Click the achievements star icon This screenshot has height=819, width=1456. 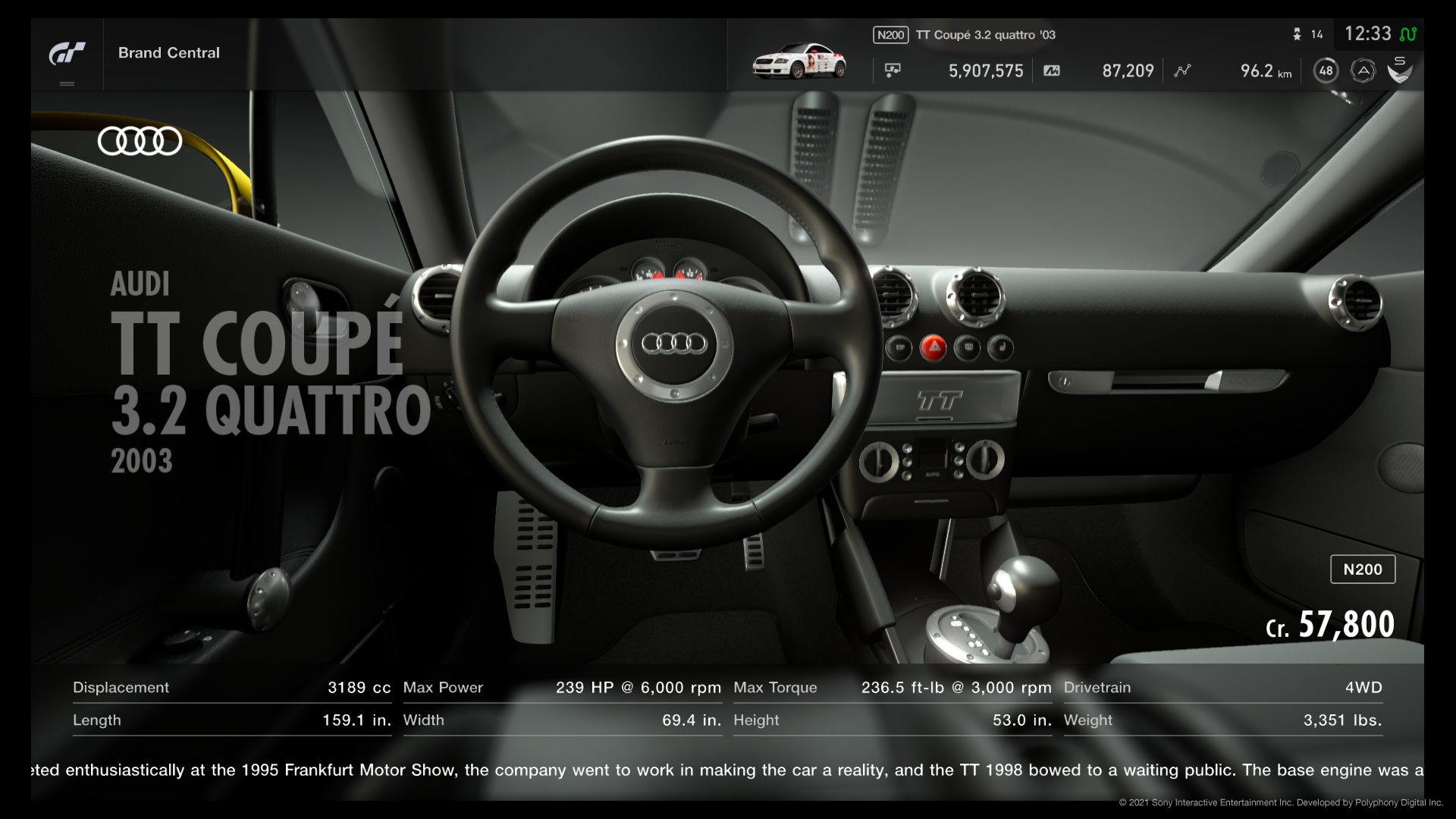point(1297,34)
